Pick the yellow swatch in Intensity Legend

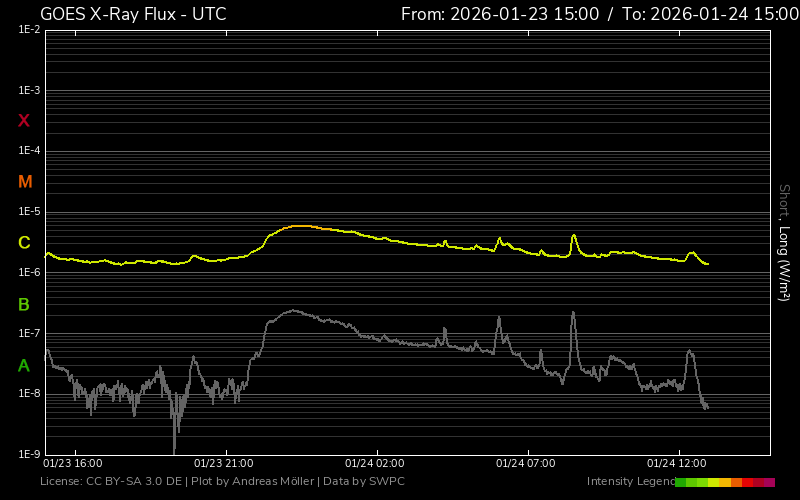point(713,482)
